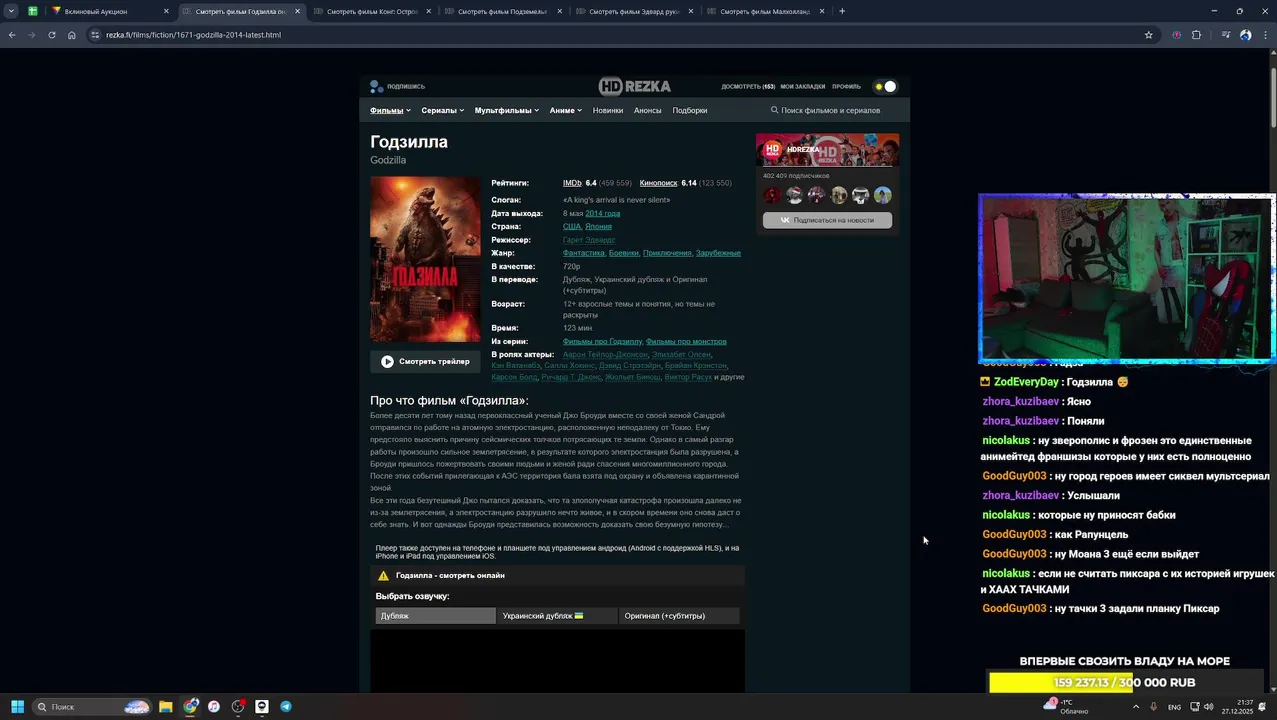The width and height of the screenshot is (1277, 720).
Task: Open Telegram from the taskbar
Action: tap(286, 707)
